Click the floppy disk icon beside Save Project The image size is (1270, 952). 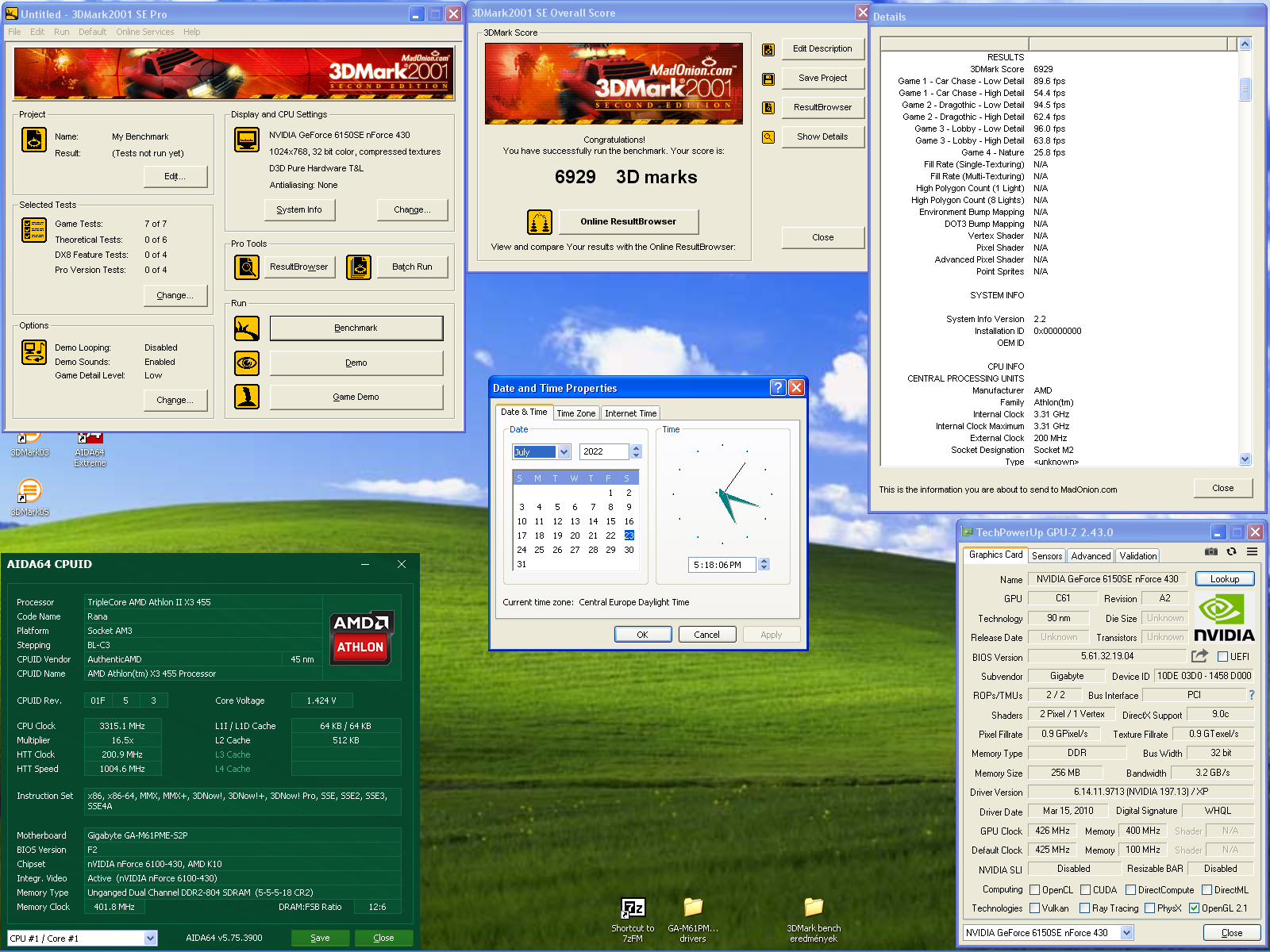[x=768, y=79]
